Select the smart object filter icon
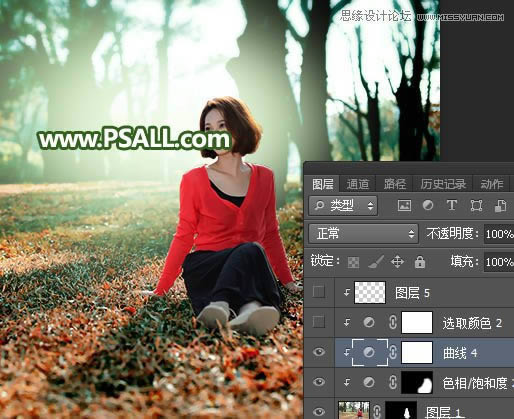The width and height of the screenshot is (514, 419). tap(500, 206)
